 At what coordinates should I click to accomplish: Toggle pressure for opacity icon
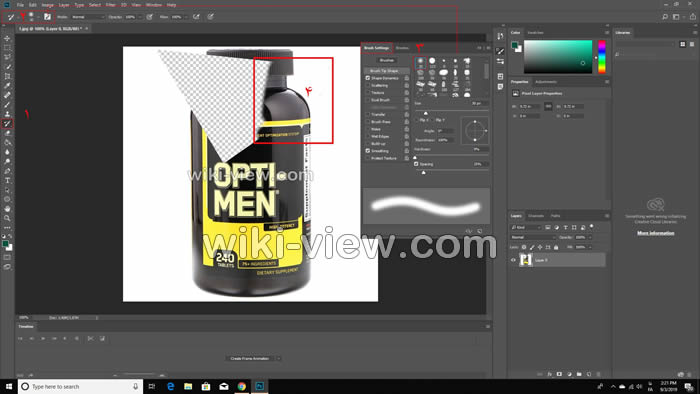click(x=150, y=17)
